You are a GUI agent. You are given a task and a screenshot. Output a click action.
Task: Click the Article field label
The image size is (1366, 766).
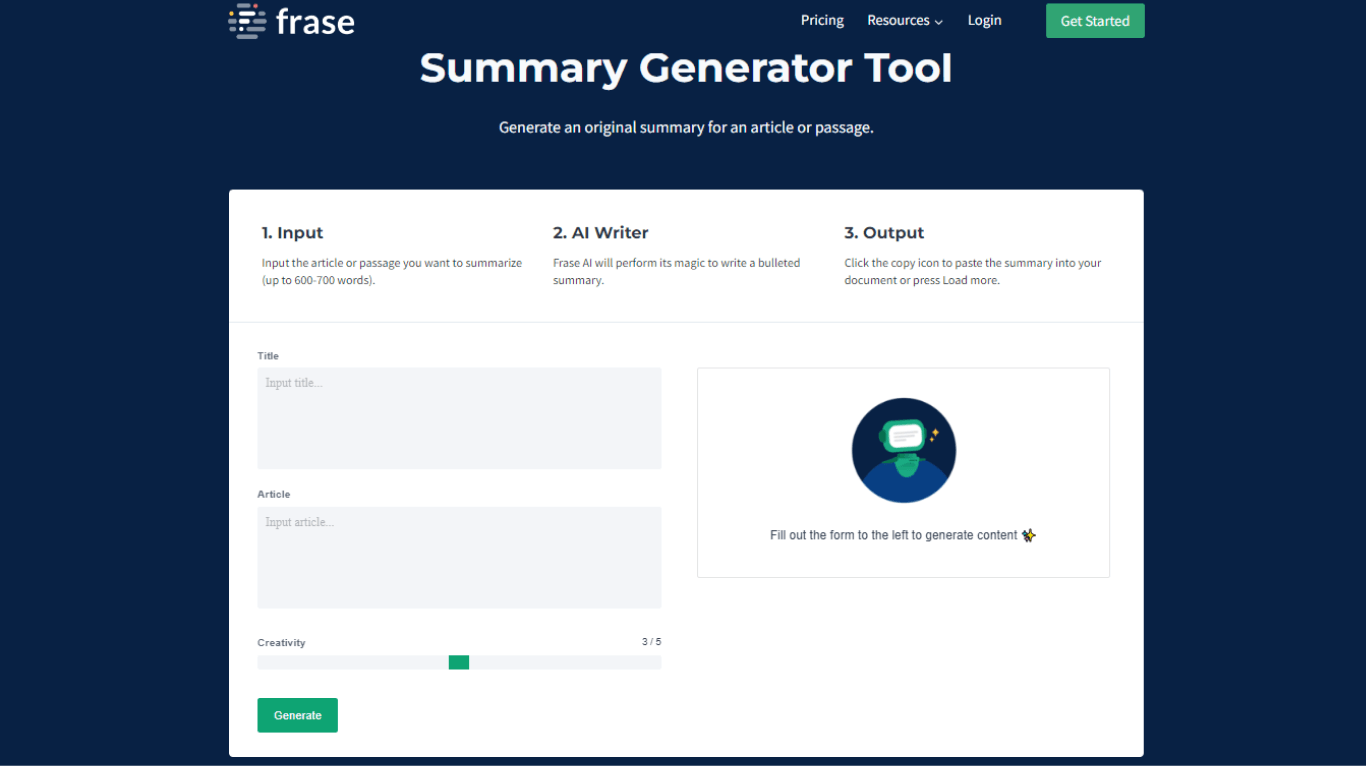[x=273, y=495]
